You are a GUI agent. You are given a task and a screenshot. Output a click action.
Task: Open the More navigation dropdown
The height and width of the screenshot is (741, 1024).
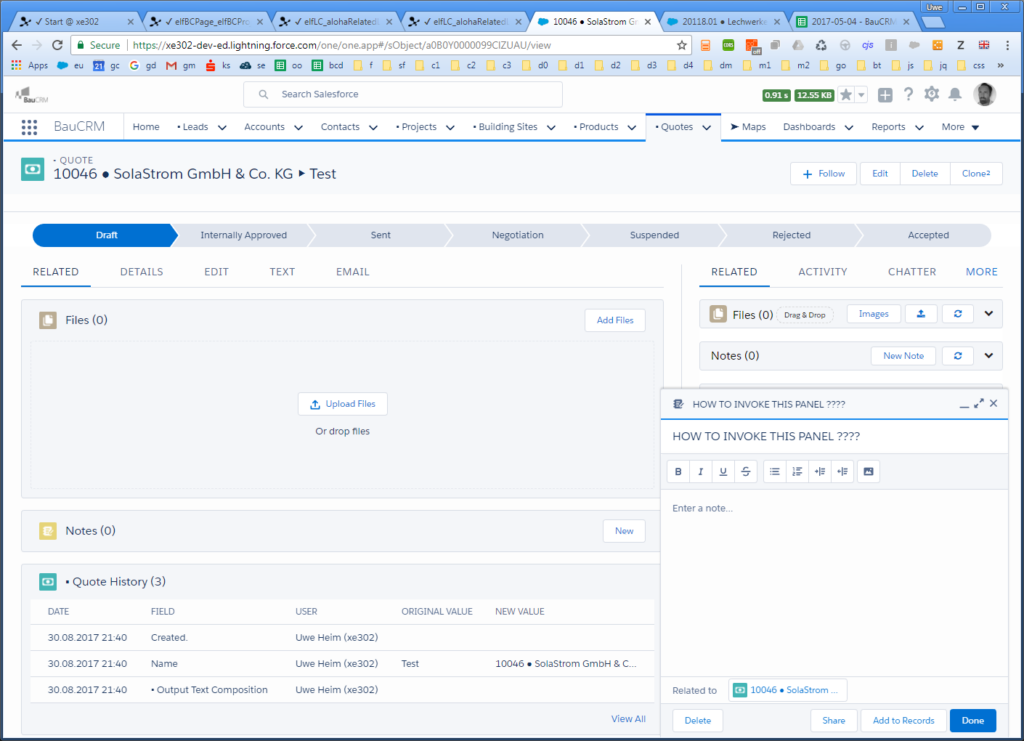click(x=960, y=127)
